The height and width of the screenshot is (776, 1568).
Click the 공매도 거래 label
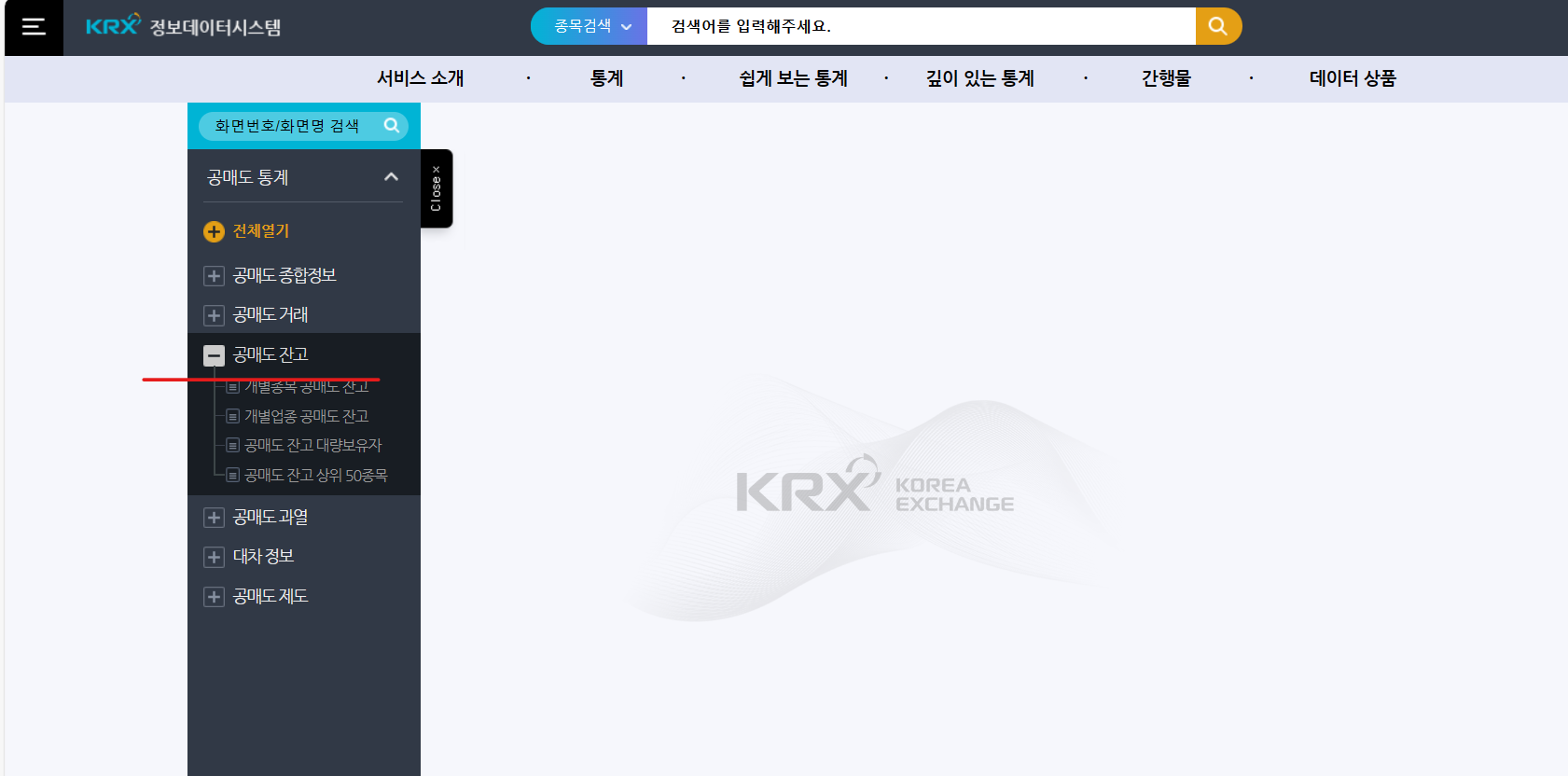271,315
